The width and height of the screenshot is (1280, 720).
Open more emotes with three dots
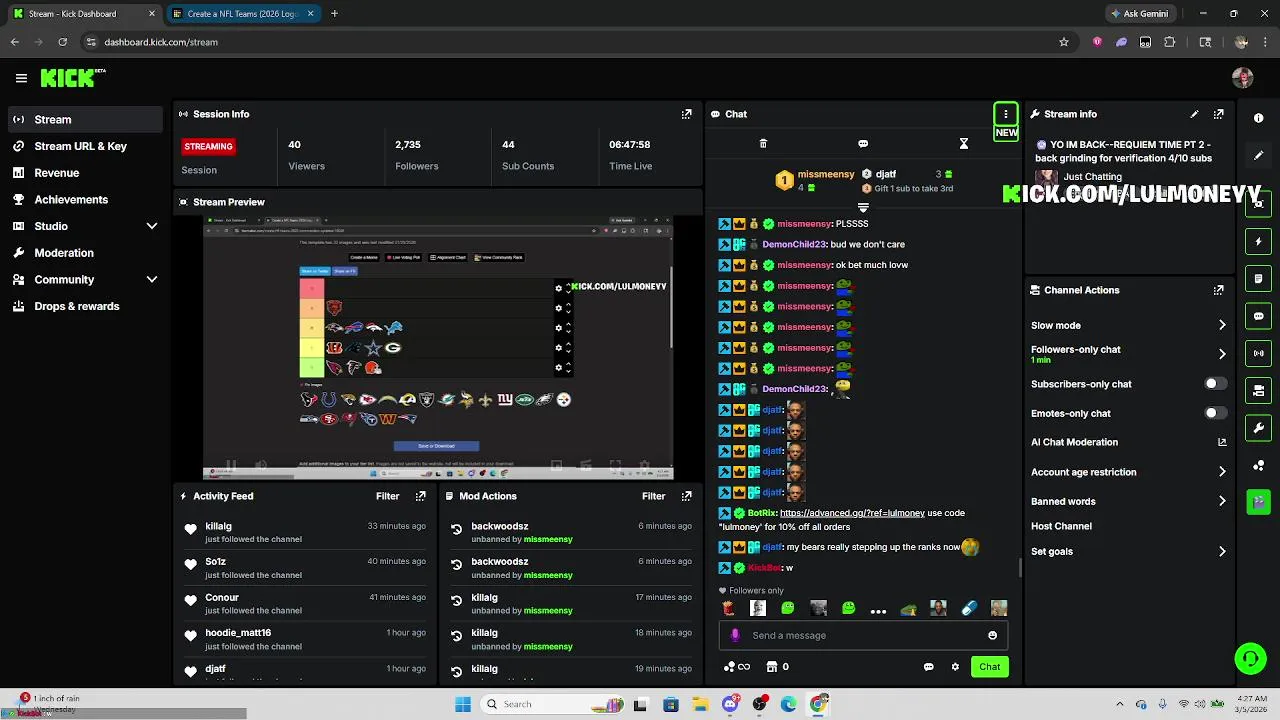tap(878, 610)
